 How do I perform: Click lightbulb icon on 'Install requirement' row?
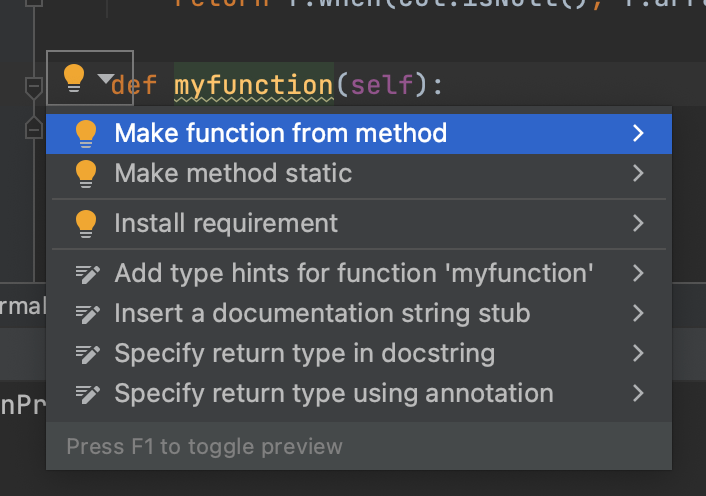click(86, 223)
